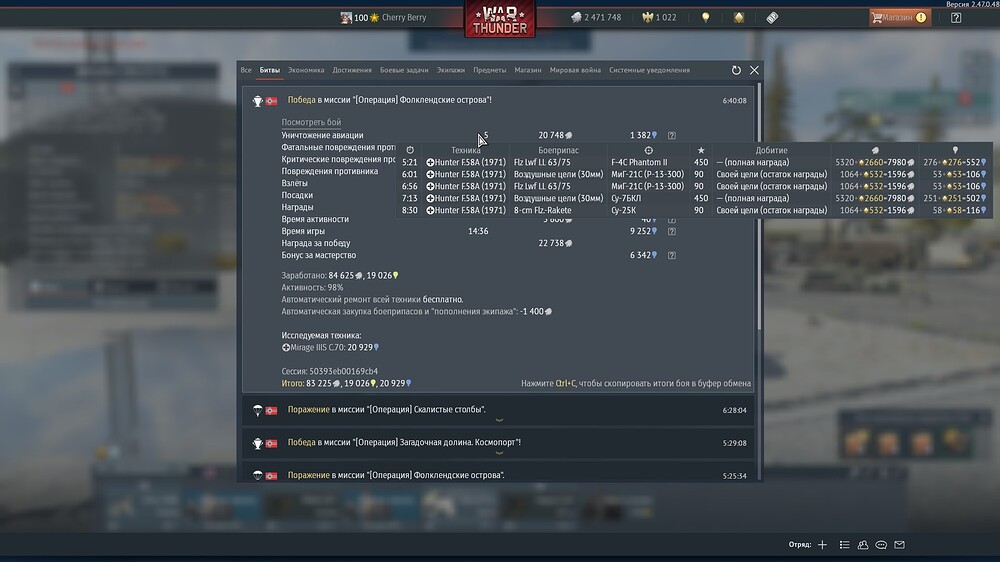1000x562 pixels.
Task: Click the silver lions balance 2 471 748
Action: pos(596,18)
